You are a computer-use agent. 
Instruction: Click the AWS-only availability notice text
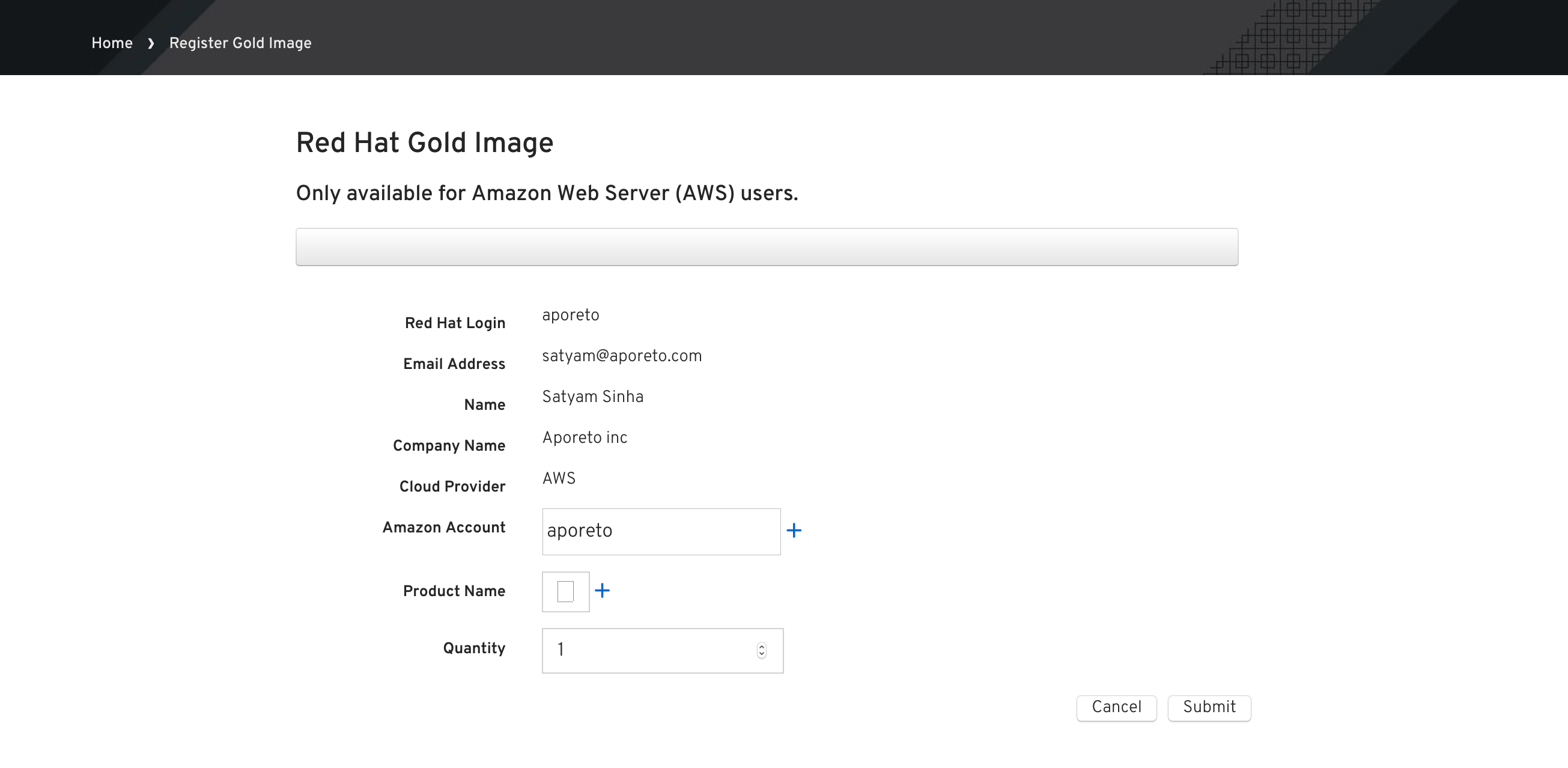coord(547,193)
